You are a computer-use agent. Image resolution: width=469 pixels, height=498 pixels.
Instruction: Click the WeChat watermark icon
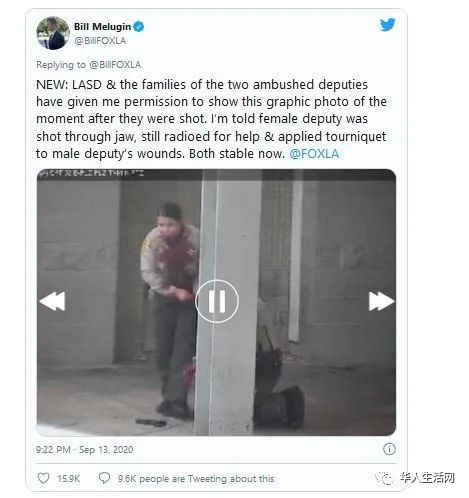(386, 479)
